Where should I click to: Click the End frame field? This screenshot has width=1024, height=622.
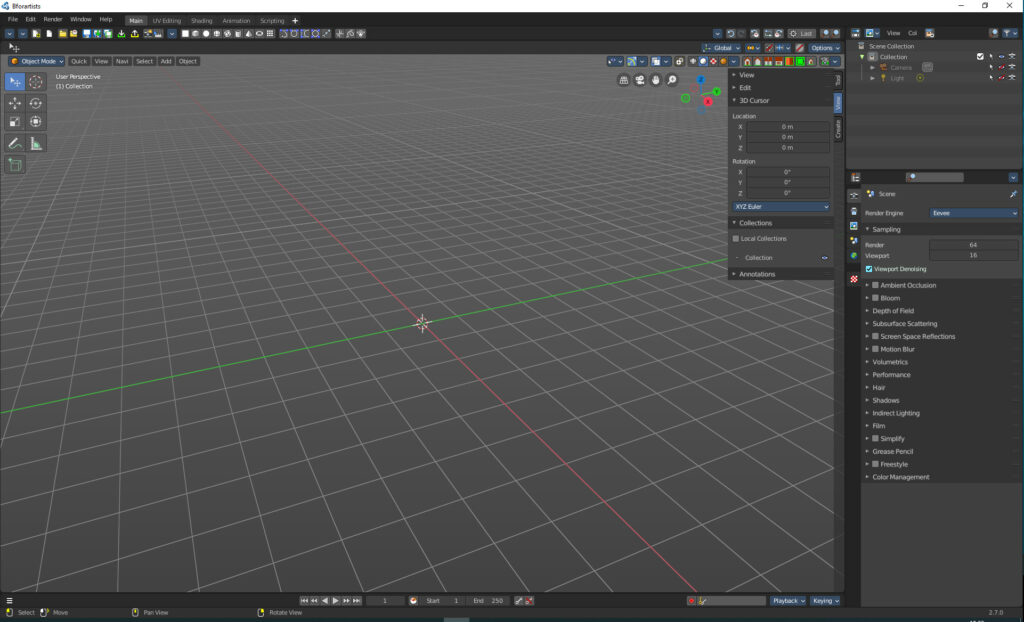click(489, 601)
